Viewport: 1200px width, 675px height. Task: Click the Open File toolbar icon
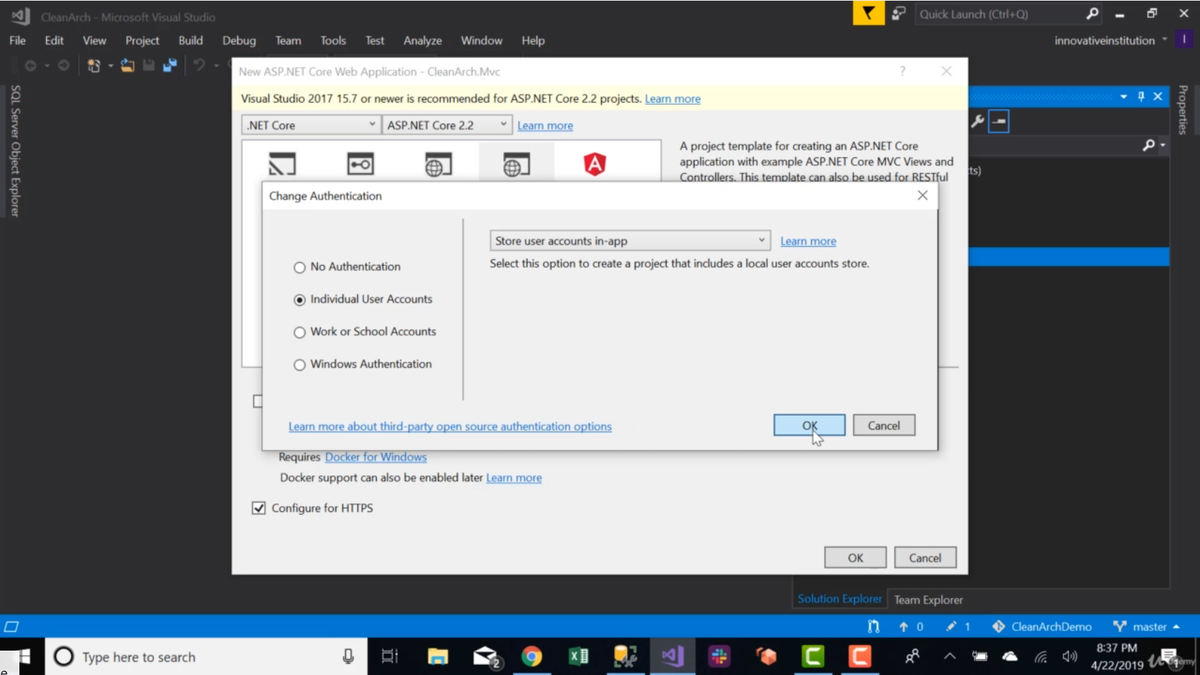(x=127, y=66)
